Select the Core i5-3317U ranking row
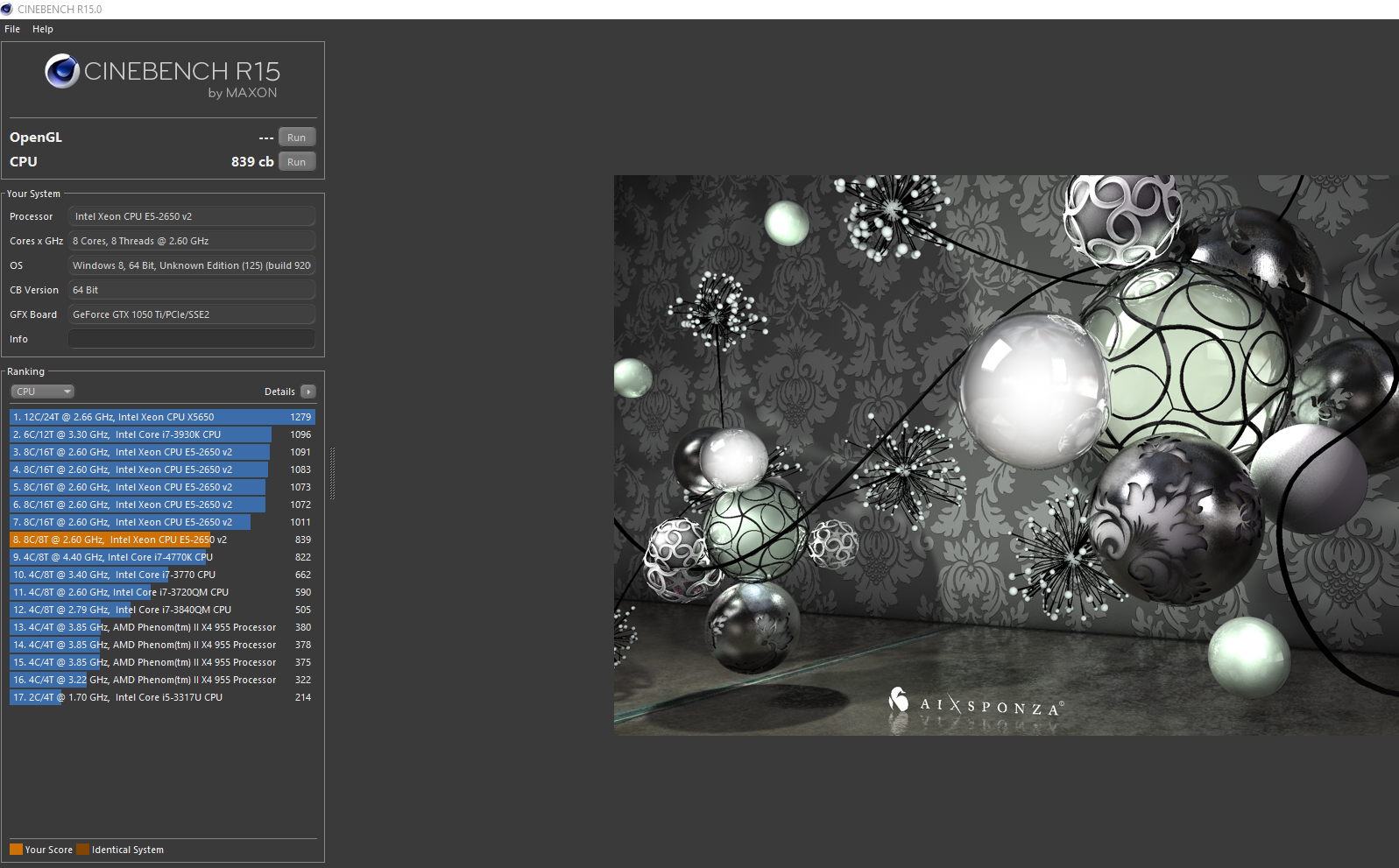The image size is (1399, 868). (162, 697)
